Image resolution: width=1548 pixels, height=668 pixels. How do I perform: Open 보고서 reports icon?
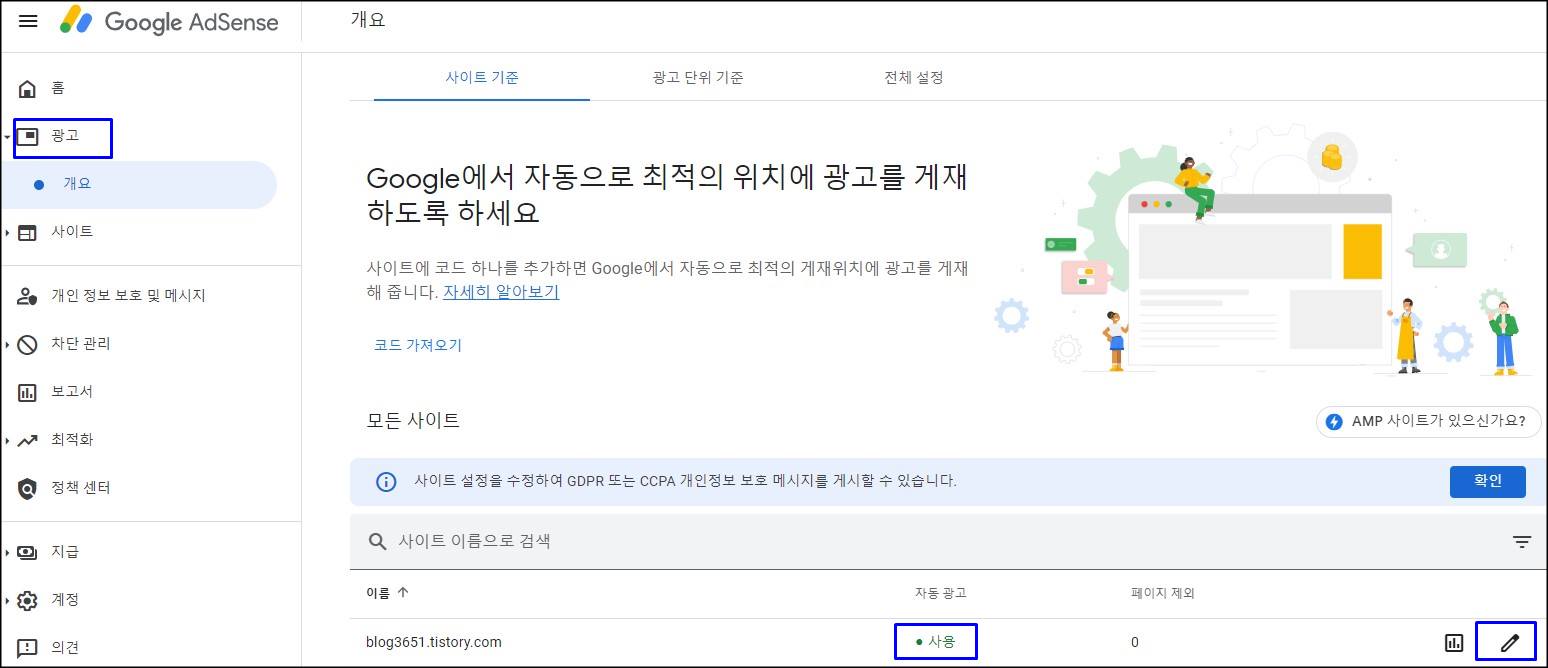pos(28,392)
